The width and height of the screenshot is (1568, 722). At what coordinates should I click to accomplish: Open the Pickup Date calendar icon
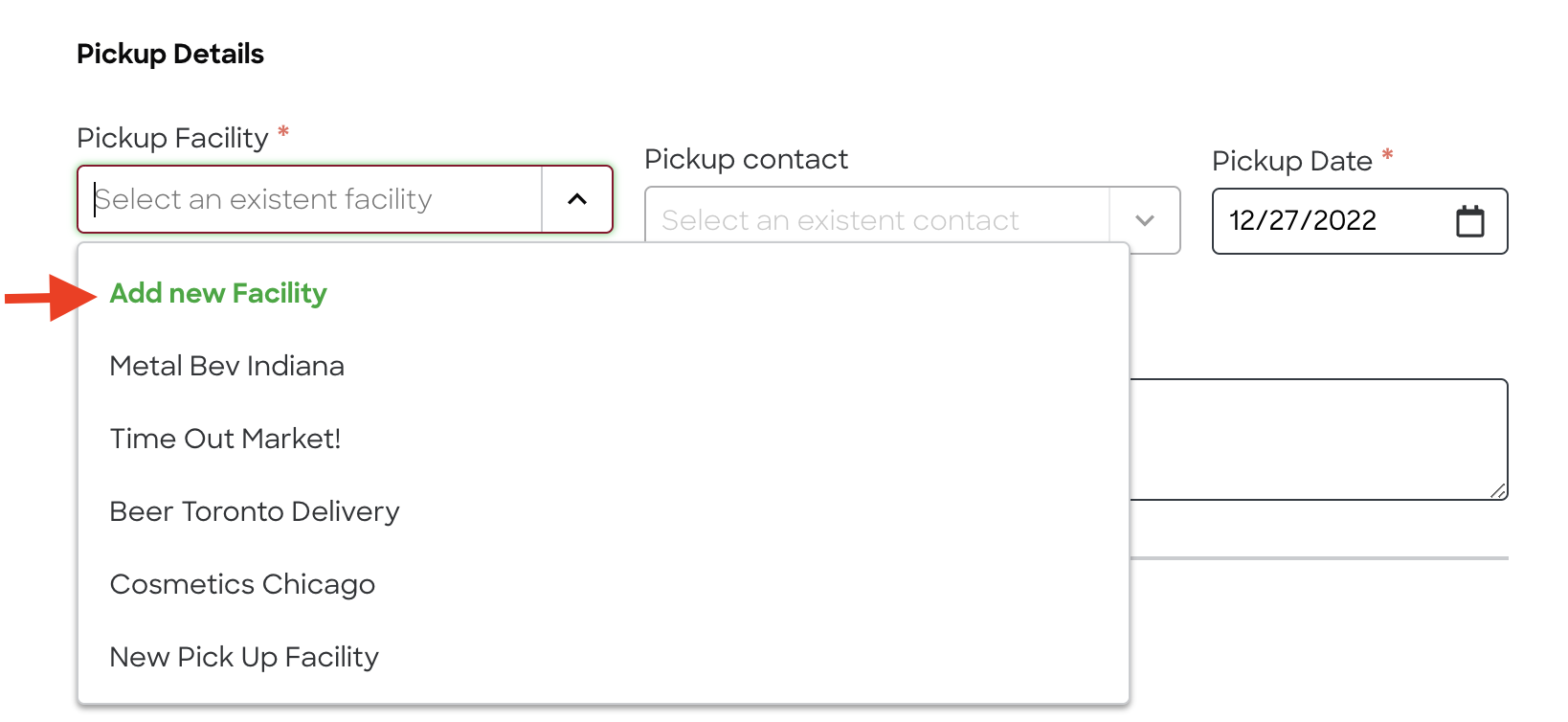click(1469, 221)
